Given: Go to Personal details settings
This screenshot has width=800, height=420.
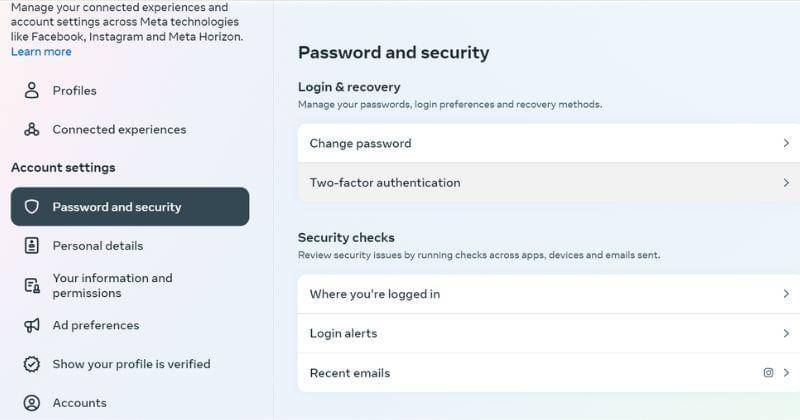Looking at the screenshot, I should (x=98, y=246).
